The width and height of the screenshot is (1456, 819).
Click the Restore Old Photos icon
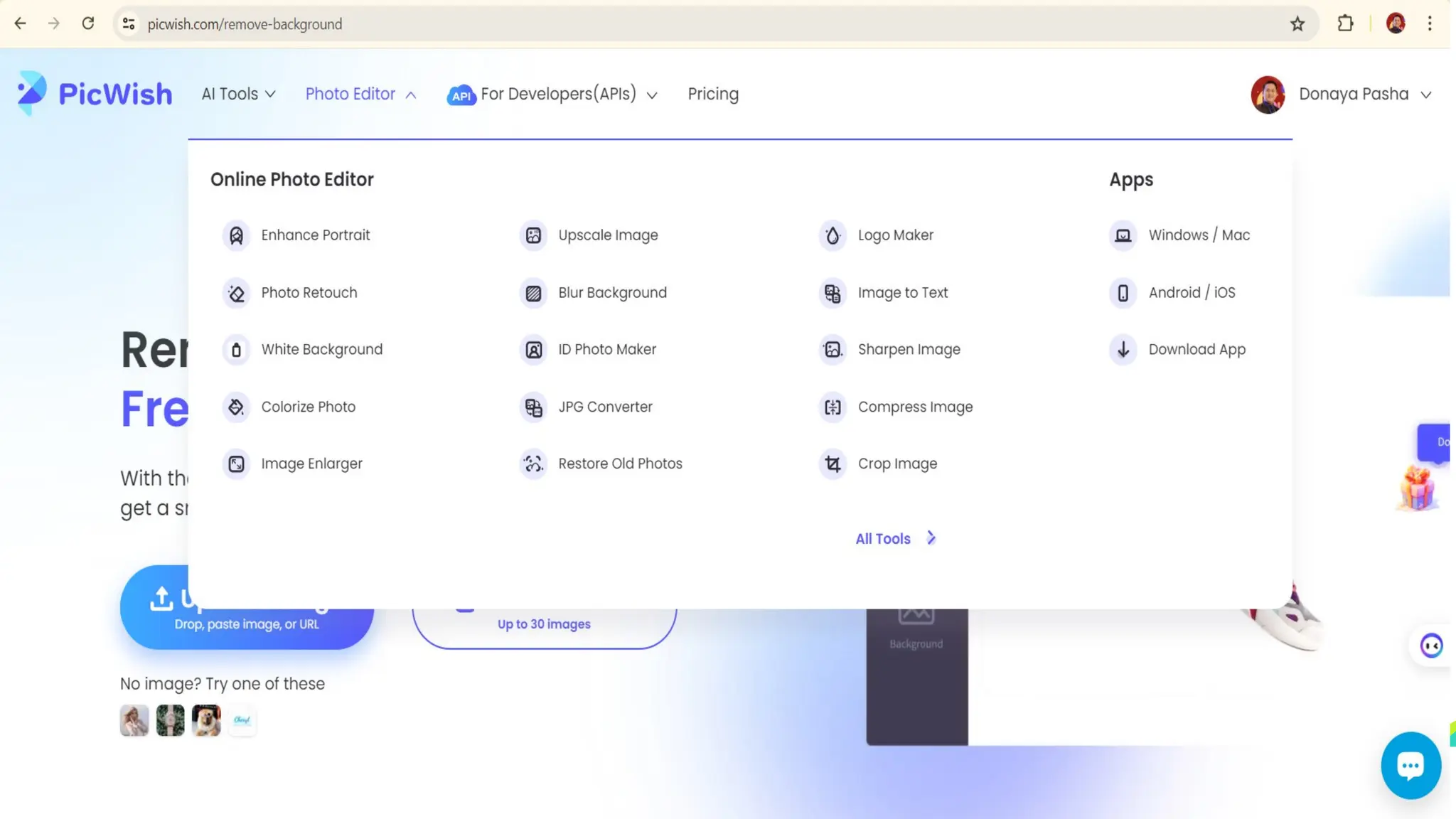533,464
